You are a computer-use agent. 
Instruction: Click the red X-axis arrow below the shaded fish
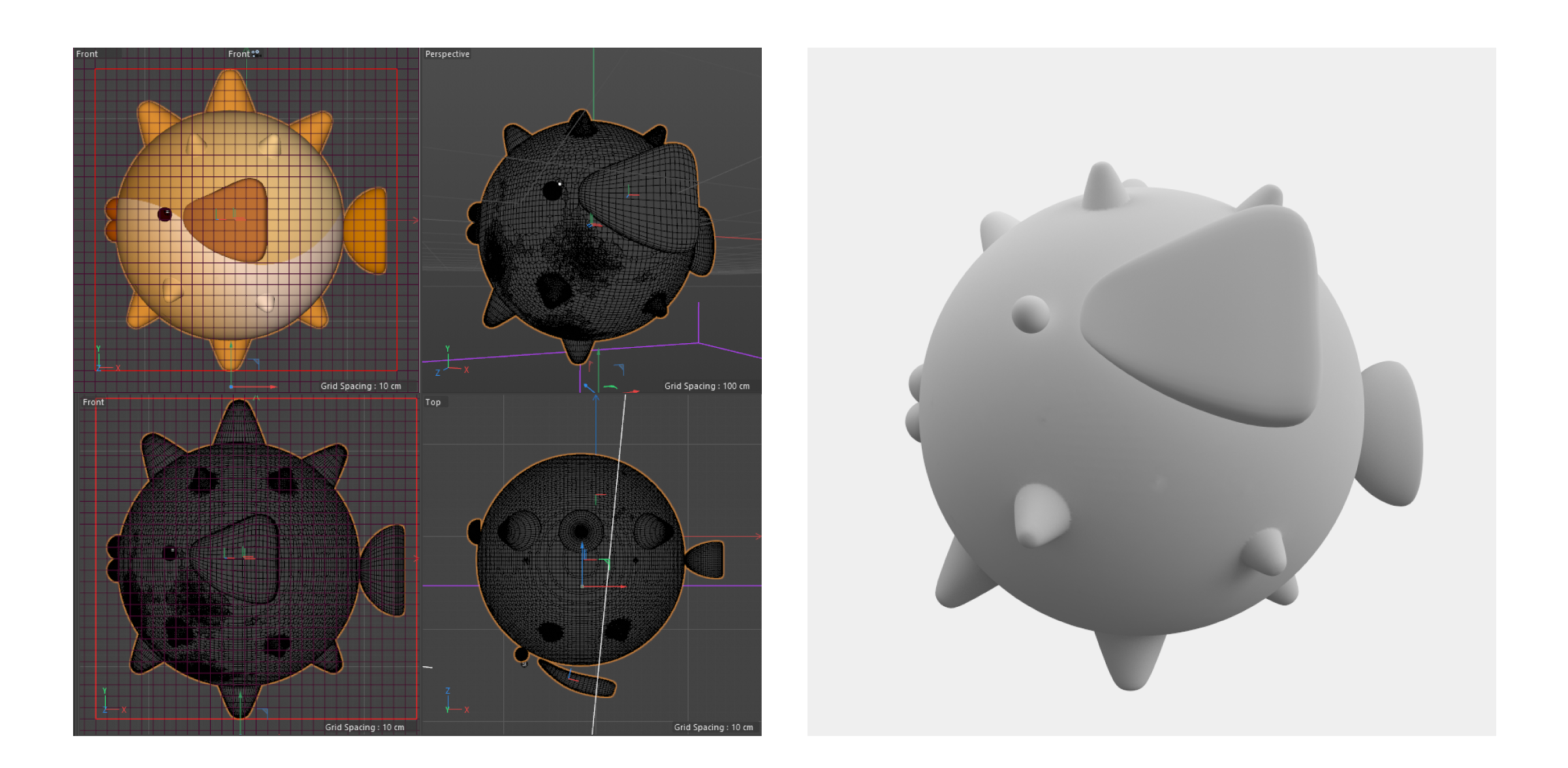coord(271,387)
